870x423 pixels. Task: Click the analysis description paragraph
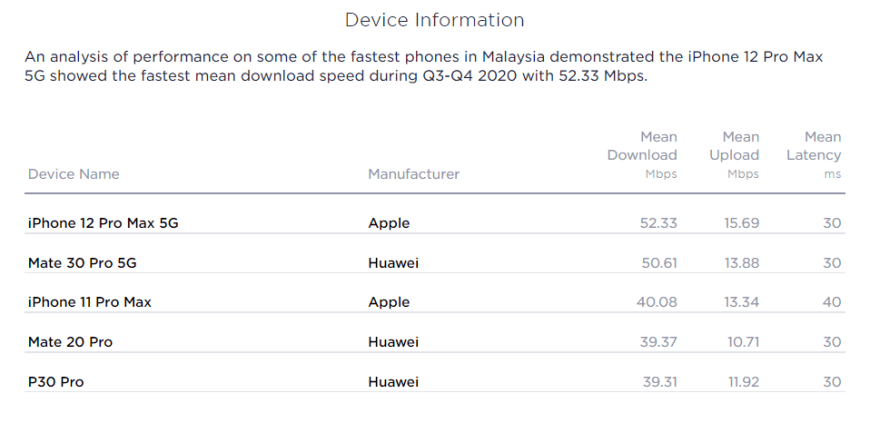click(x=424, y=66)
